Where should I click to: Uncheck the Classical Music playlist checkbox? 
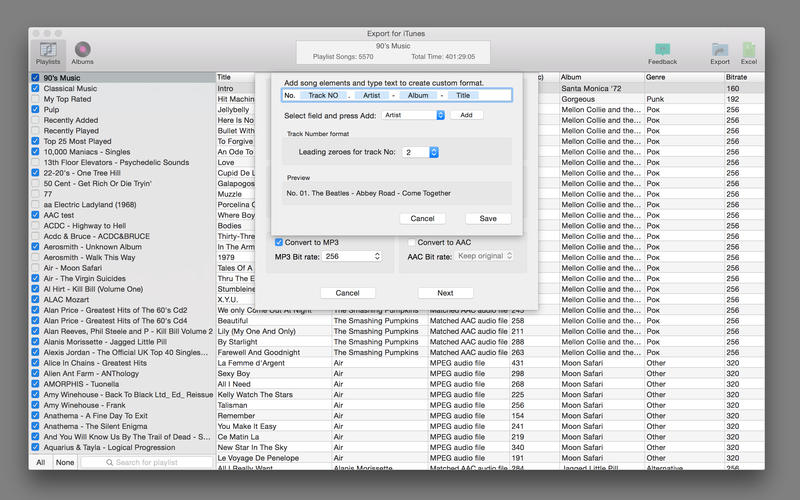click(35, 88)
